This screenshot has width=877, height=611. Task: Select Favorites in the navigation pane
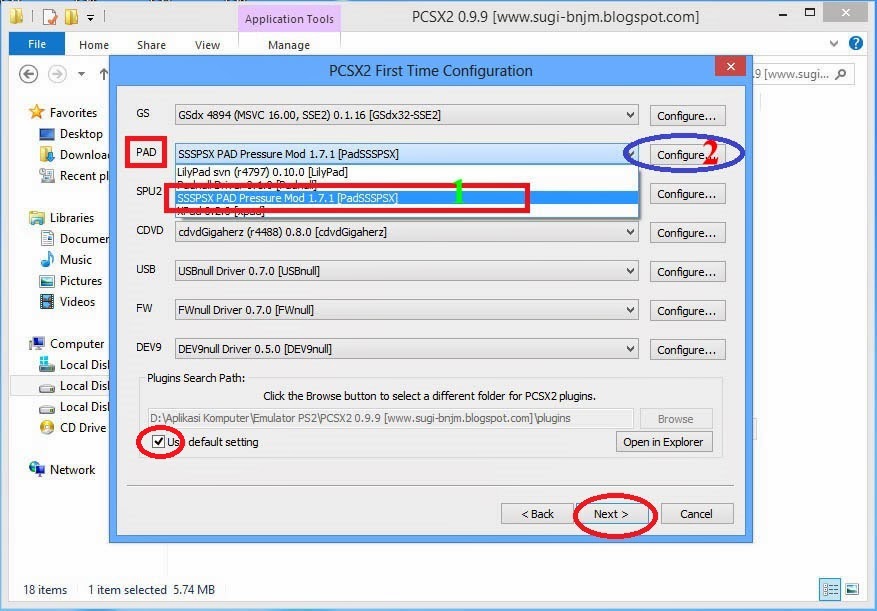pyautogui.click(x=73, y=112)
